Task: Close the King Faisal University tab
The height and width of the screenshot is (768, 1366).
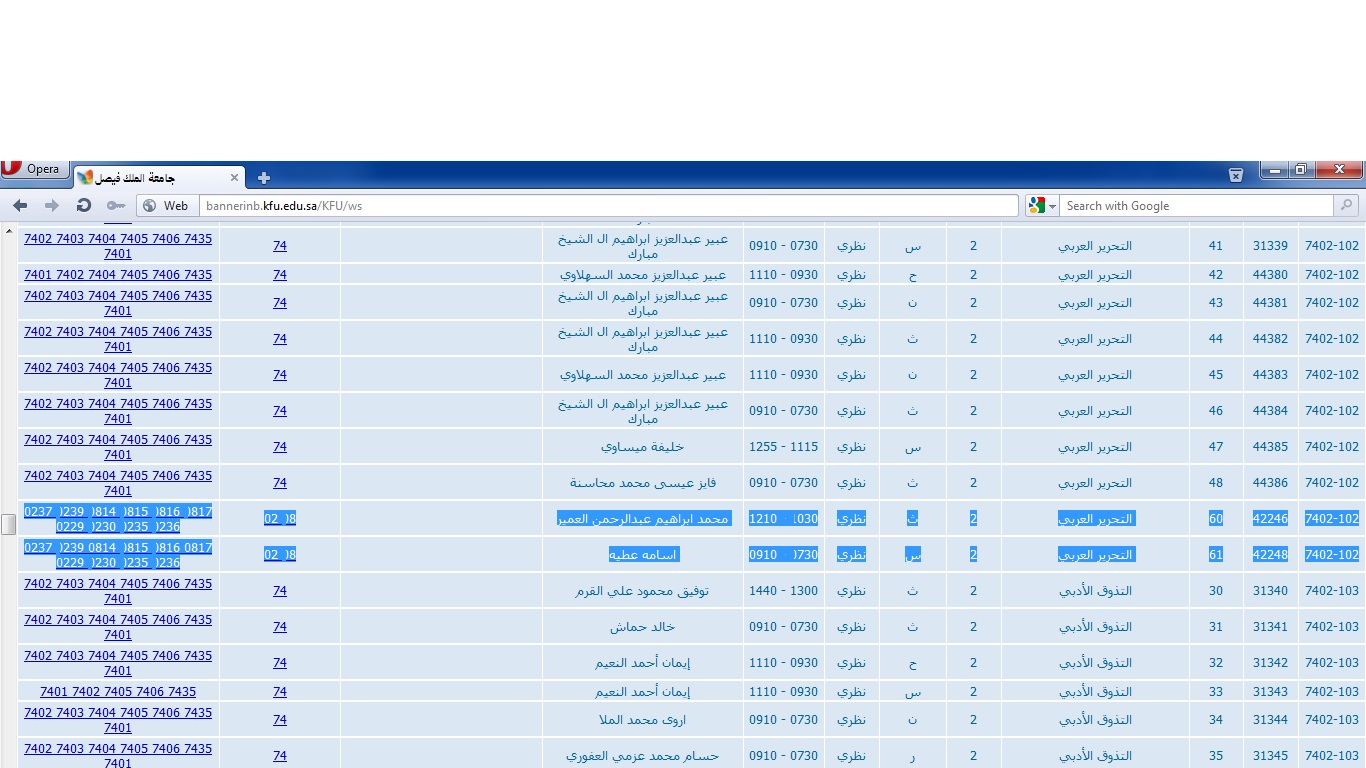Action: (x=235, y=178)
